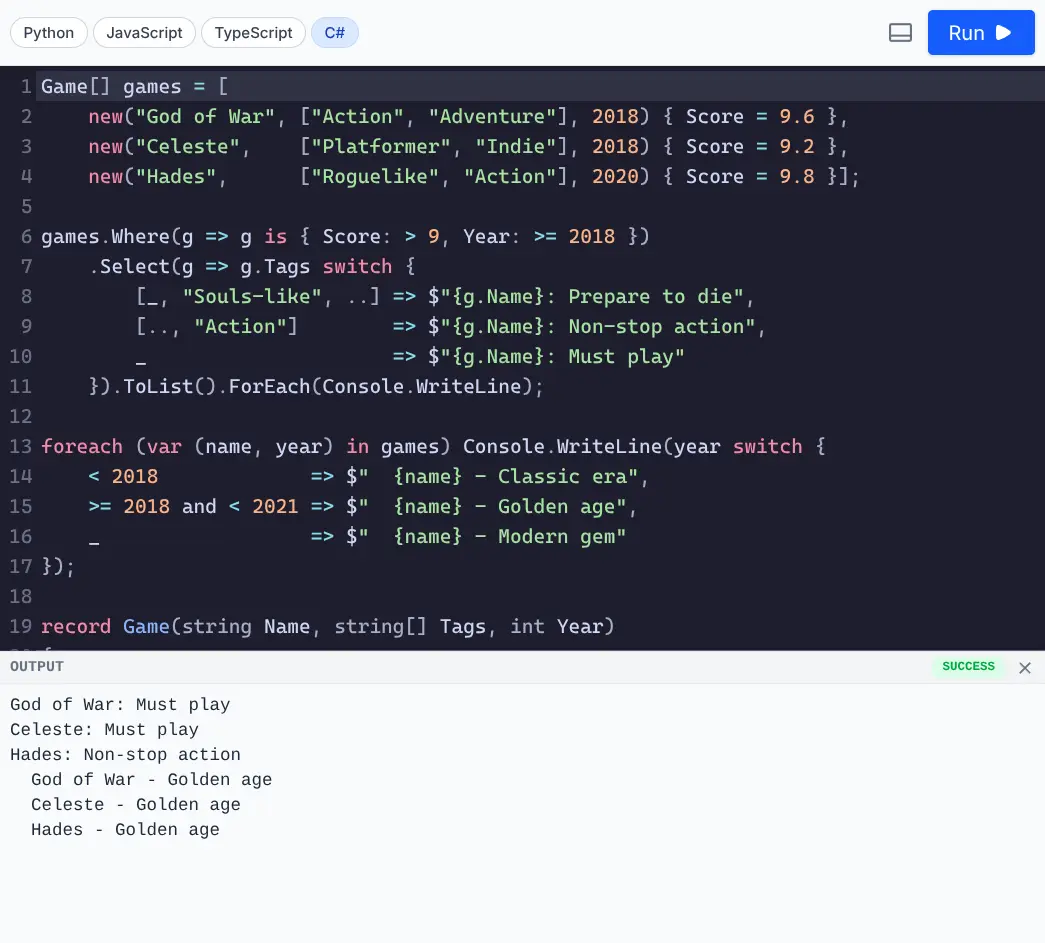The image size is (1045, 943).
Task: Switch to the TypeScript language tab
Action: click(x=253, y=32)
